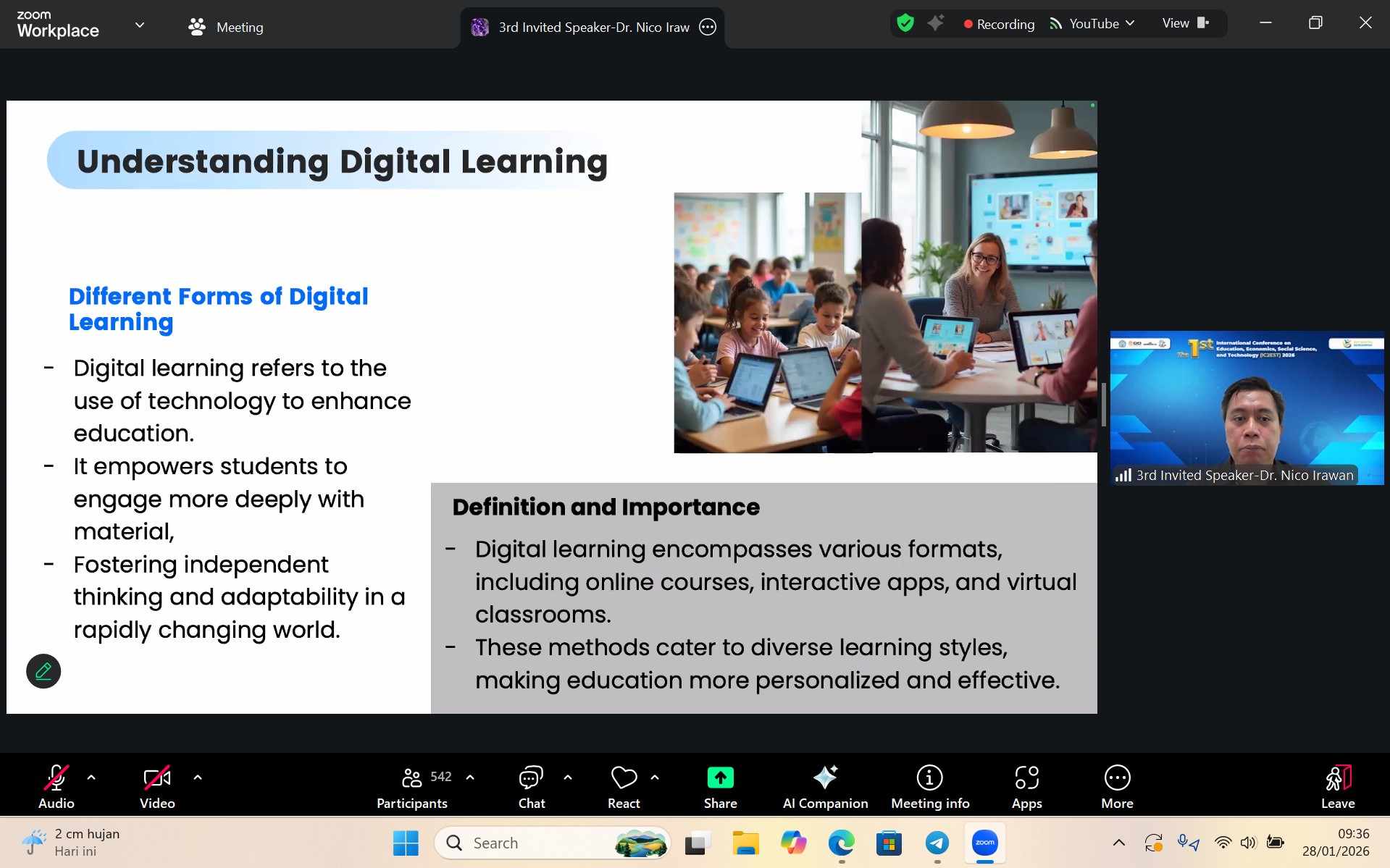This screenshot has width=1390, height=868.
Task: Unmute the microphone with Audio button
Action: click(56, 786)
